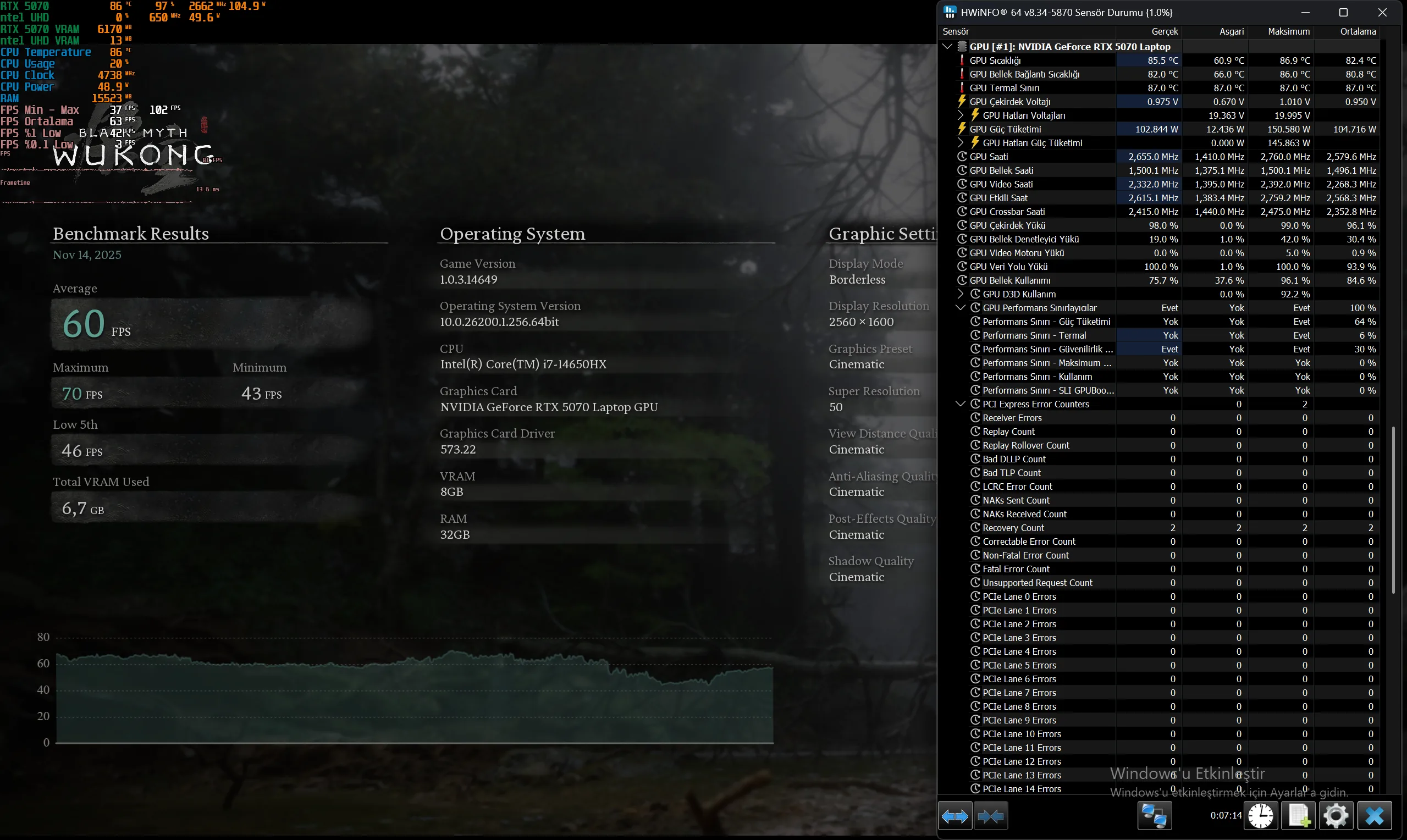The width and height of the screenshot is (1407, 840).
Task: Click HWiNFO app icon in title bar
Action: (x=950, y=12)
